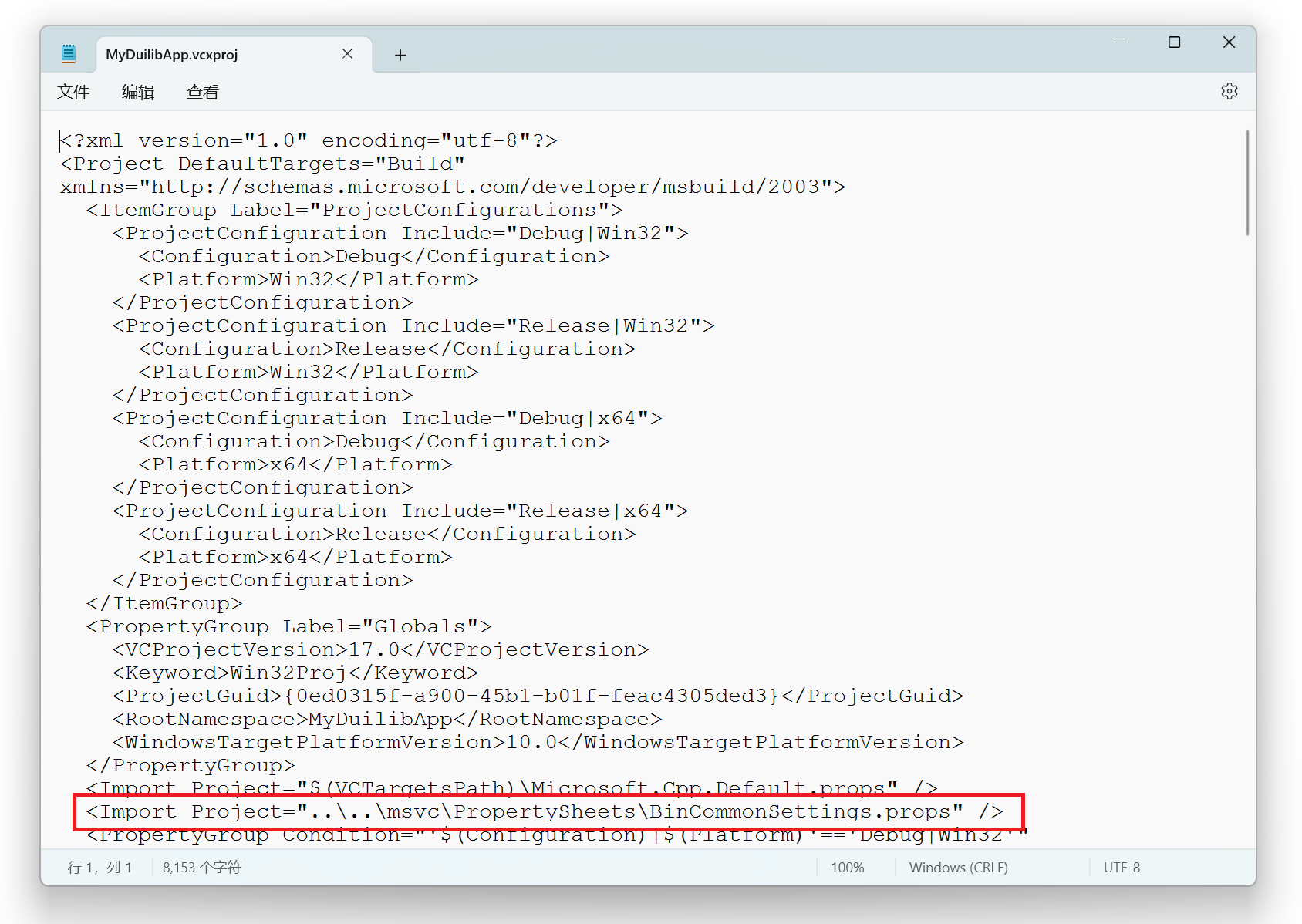1302x924 pixels.
Task: Click the UTF-8 encoding indicator
Action: [1122, 868]
